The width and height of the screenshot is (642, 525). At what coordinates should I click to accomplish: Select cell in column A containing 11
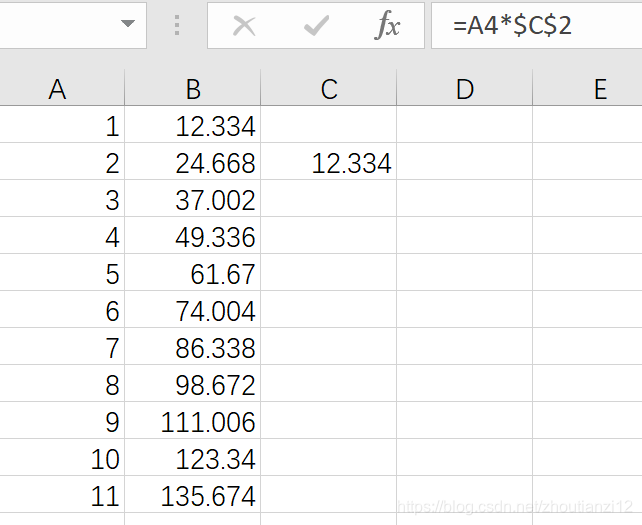62,494
